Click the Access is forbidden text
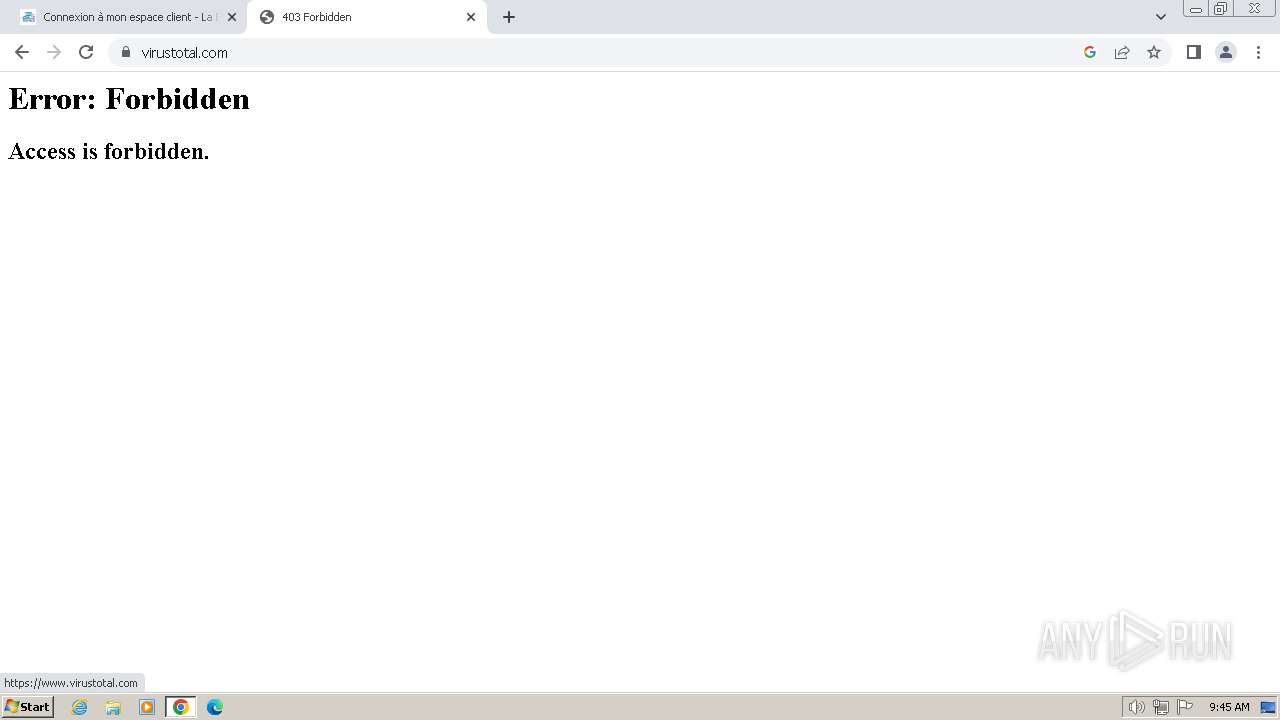Image resolution: width=1280 pixels, height=720 pixels. tap(109, 151)
